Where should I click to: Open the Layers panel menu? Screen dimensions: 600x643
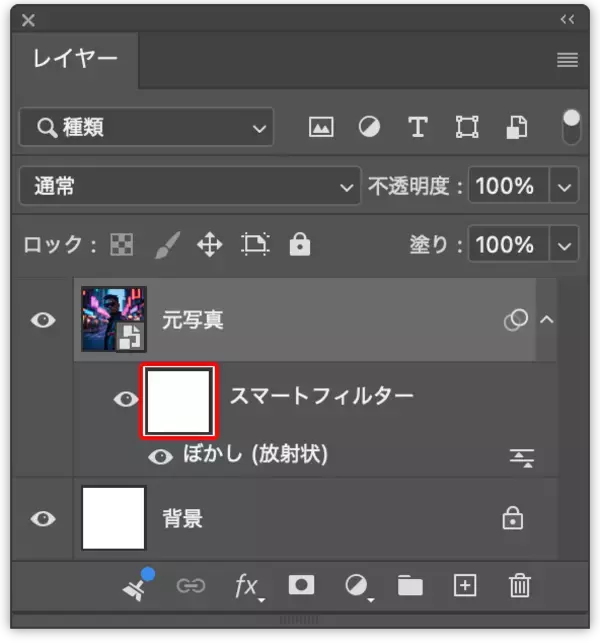(568, 60)
